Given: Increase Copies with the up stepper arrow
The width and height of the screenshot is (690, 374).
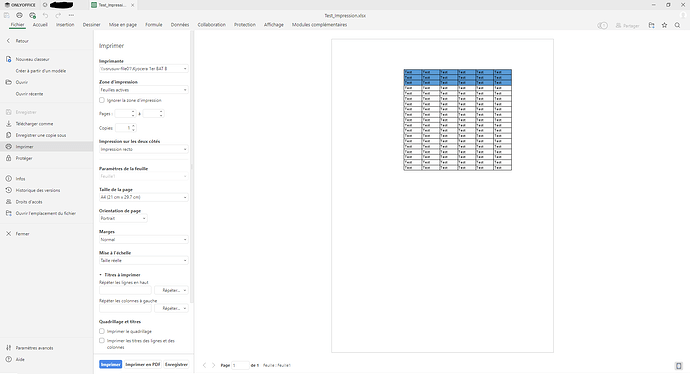Looking at the screenshot, I should pyautogui.click(x=133, y=126).
